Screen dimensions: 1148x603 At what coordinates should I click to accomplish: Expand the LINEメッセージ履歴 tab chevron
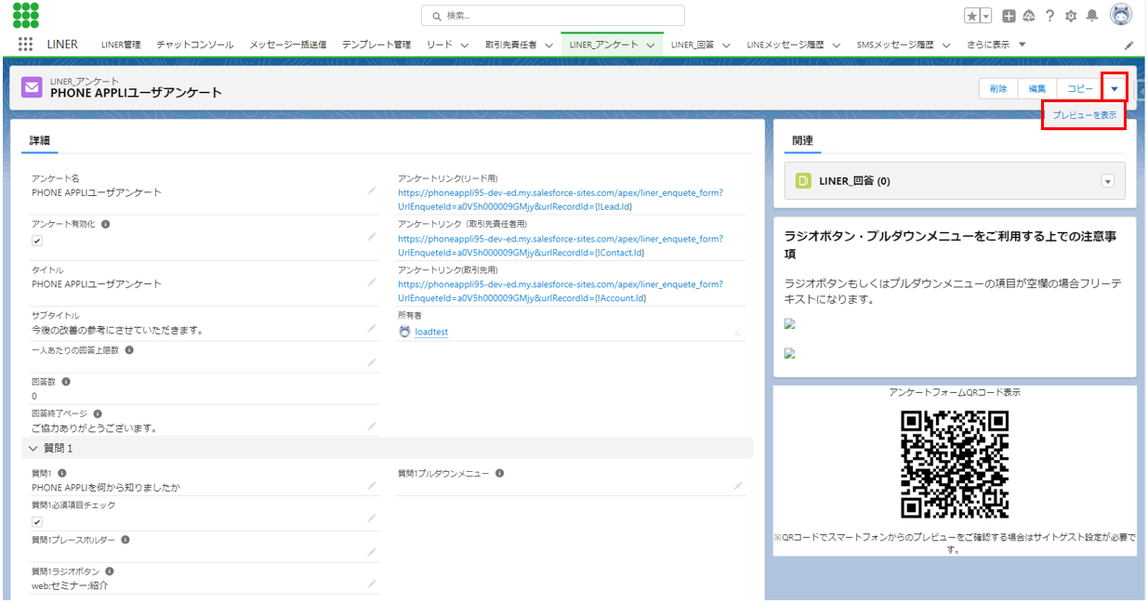pos(836,45)
